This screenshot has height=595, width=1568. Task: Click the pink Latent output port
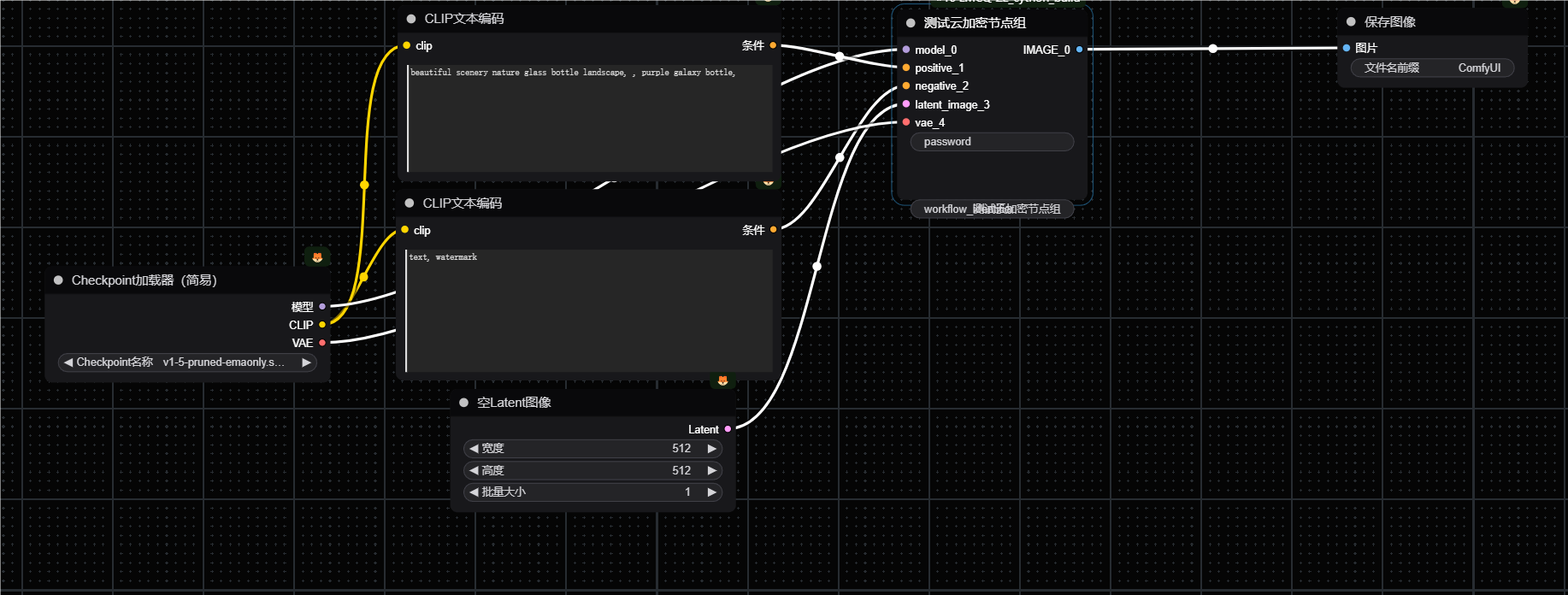point(728,429)
